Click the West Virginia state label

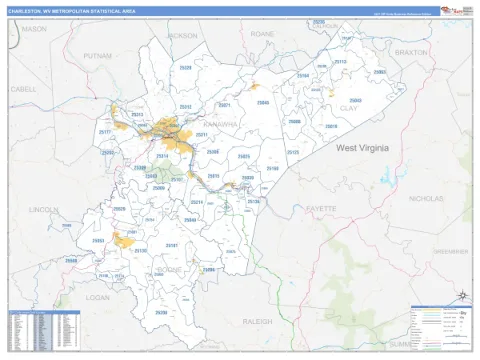point(362,148)
